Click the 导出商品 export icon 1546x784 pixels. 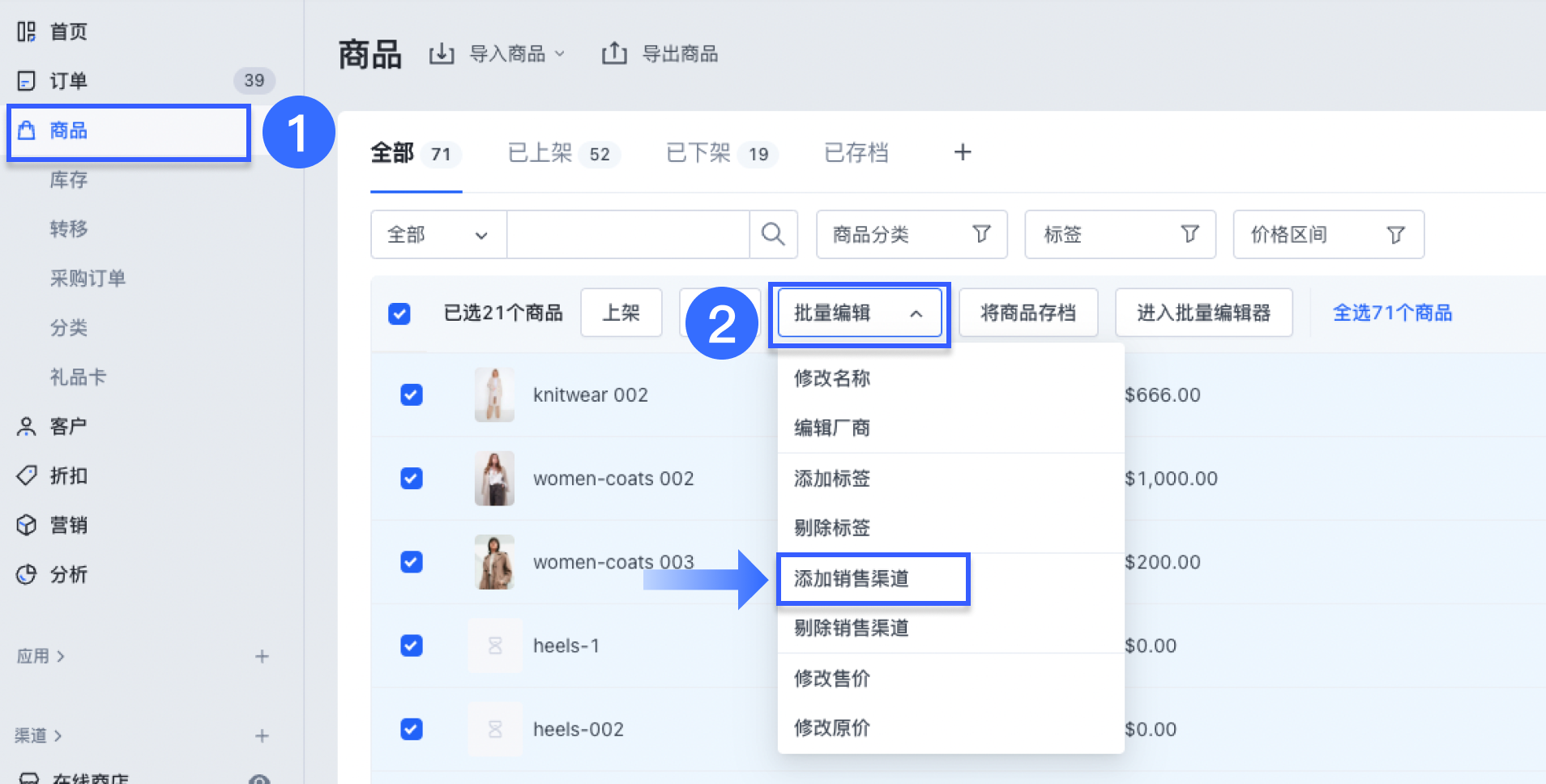[x=614, y=53]
